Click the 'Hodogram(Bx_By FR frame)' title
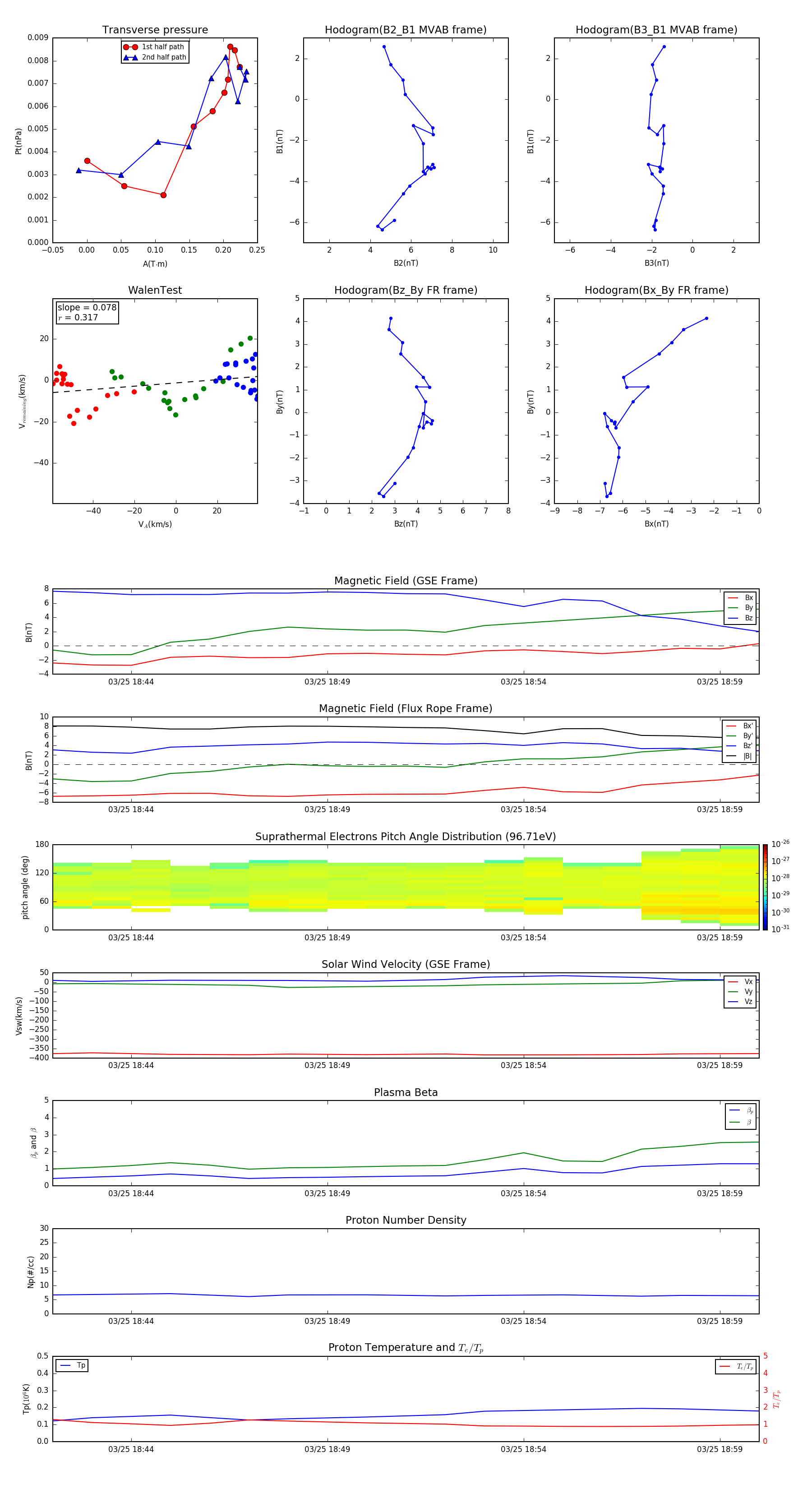This screenshot has width=812, height=1489. [656, 290]
